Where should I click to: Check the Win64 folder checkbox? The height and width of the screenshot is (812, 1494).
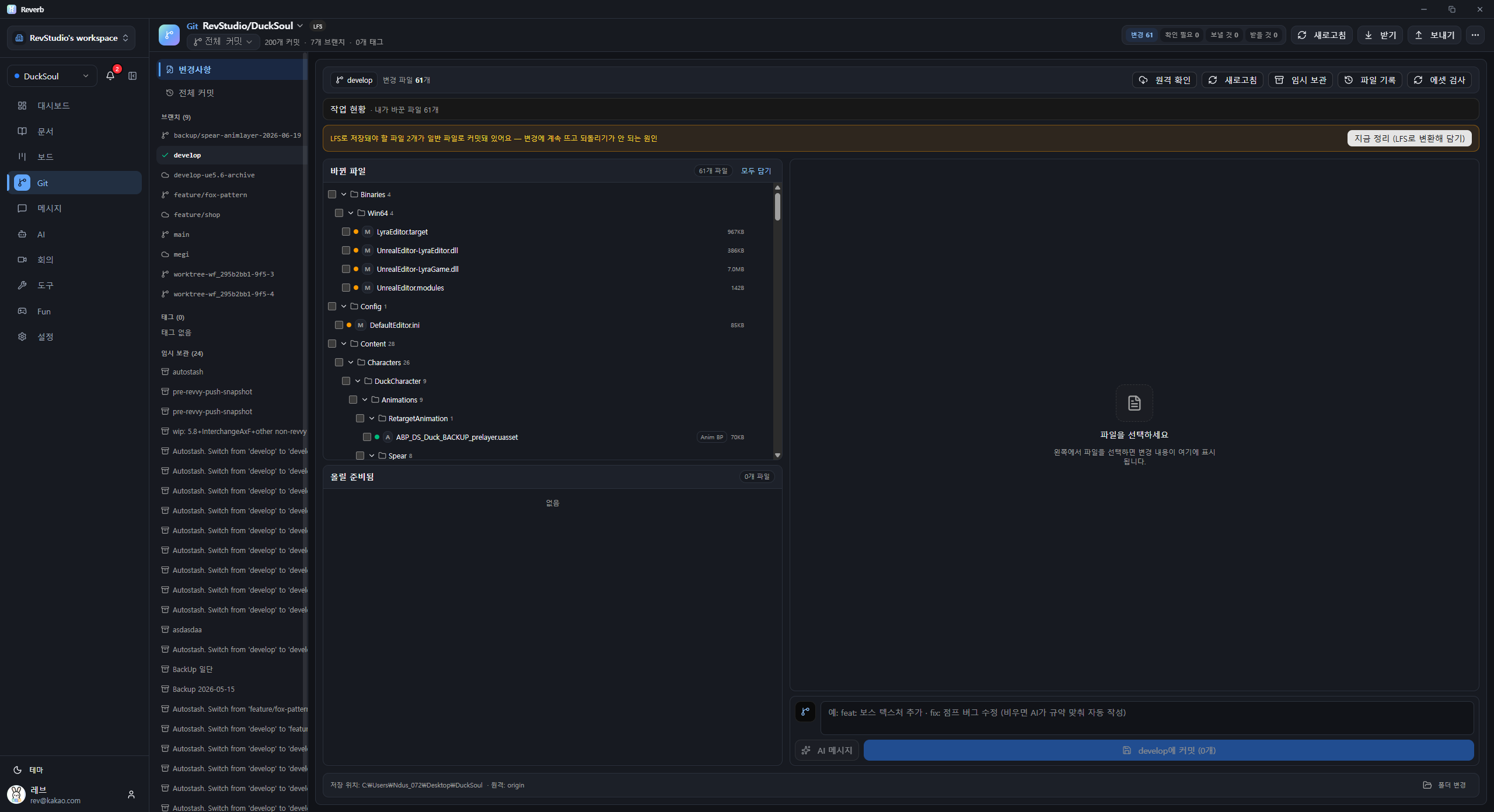tap(339, 213)
